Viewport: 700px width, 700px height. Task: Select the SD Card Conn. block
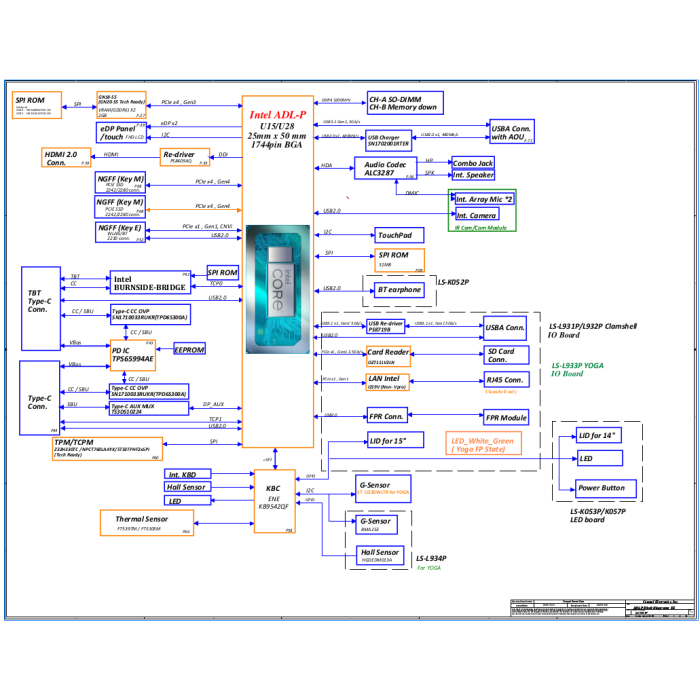(x=506, y=355)
